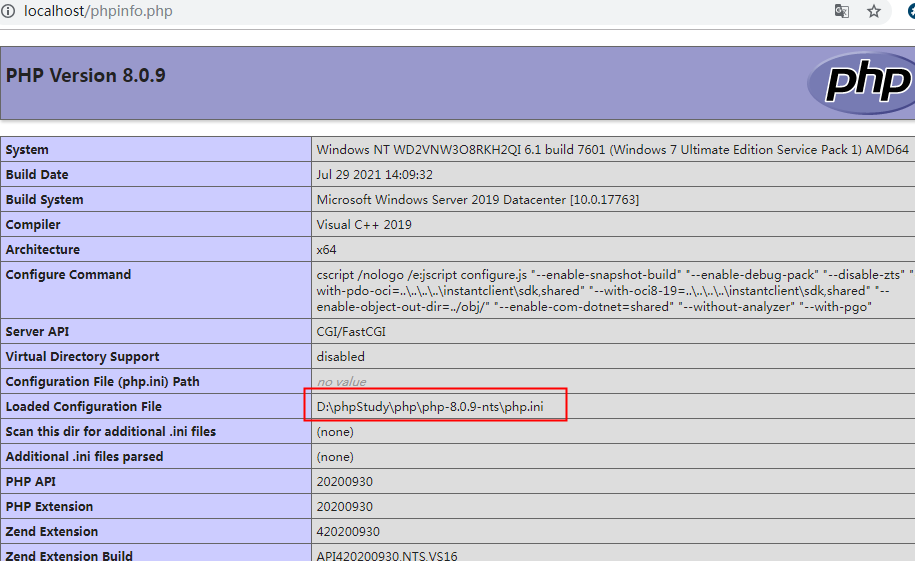Click the Server API label
This screenshot has height=561, width=915.
click(x=37, y=332)
